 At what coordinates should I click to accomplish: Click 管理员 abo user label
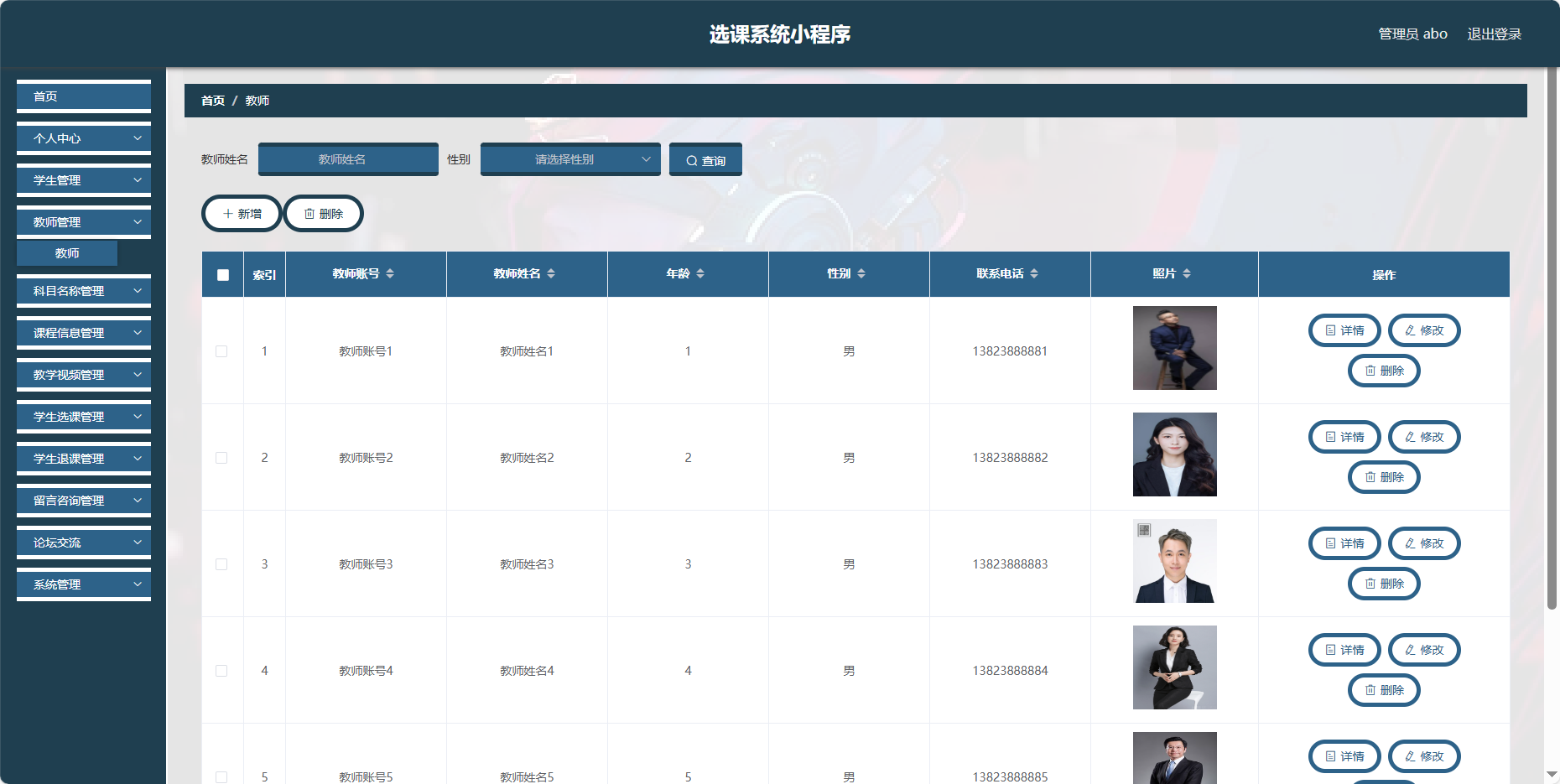1412,34
